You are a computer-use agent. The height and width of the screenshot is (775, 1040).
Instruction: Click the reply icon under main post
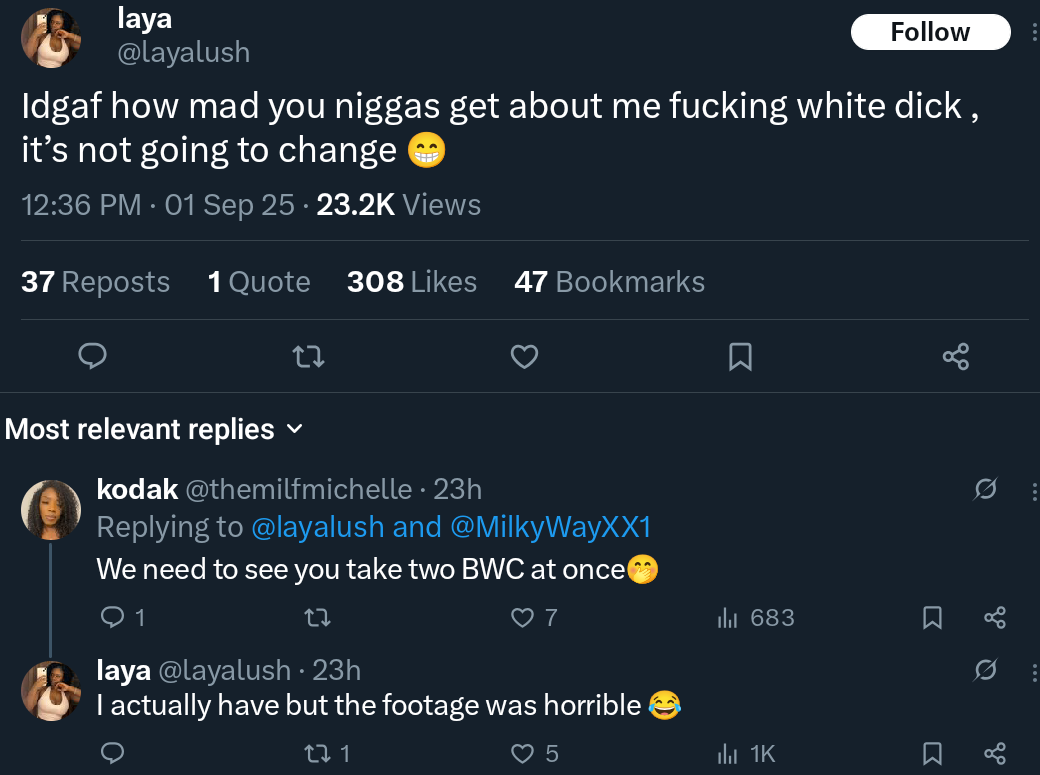coord(92,355)
